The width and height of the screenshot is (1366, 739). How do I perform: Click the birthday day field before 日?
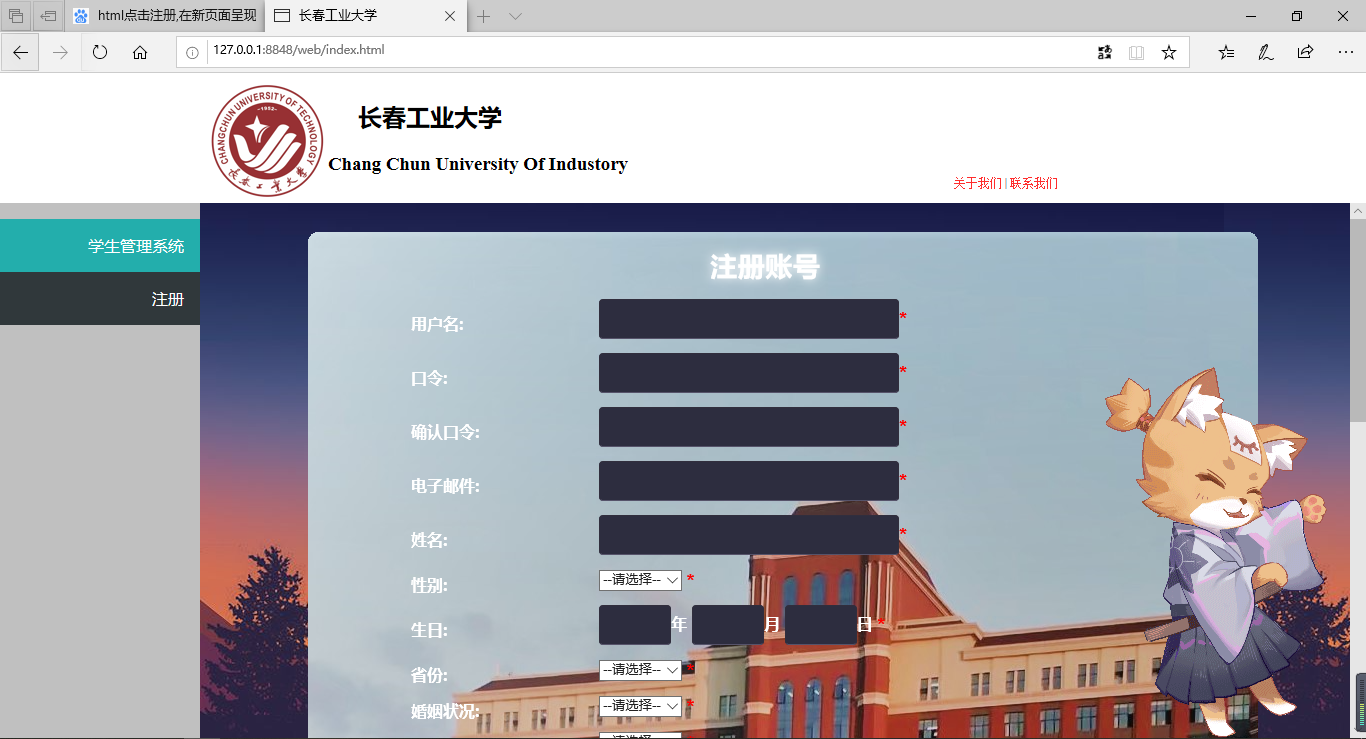click(x=821, y=625)
